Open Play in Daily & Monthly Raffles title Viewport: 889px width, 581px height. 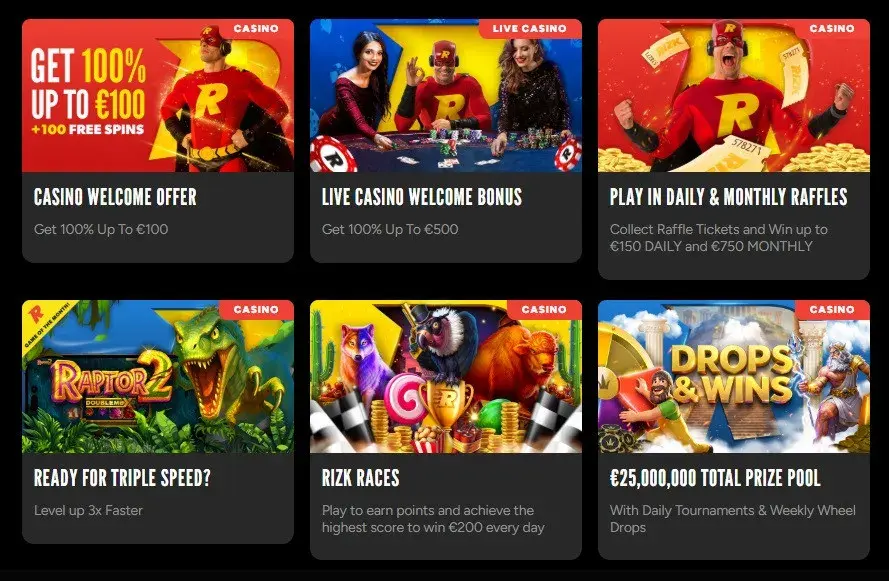(729, 197)
